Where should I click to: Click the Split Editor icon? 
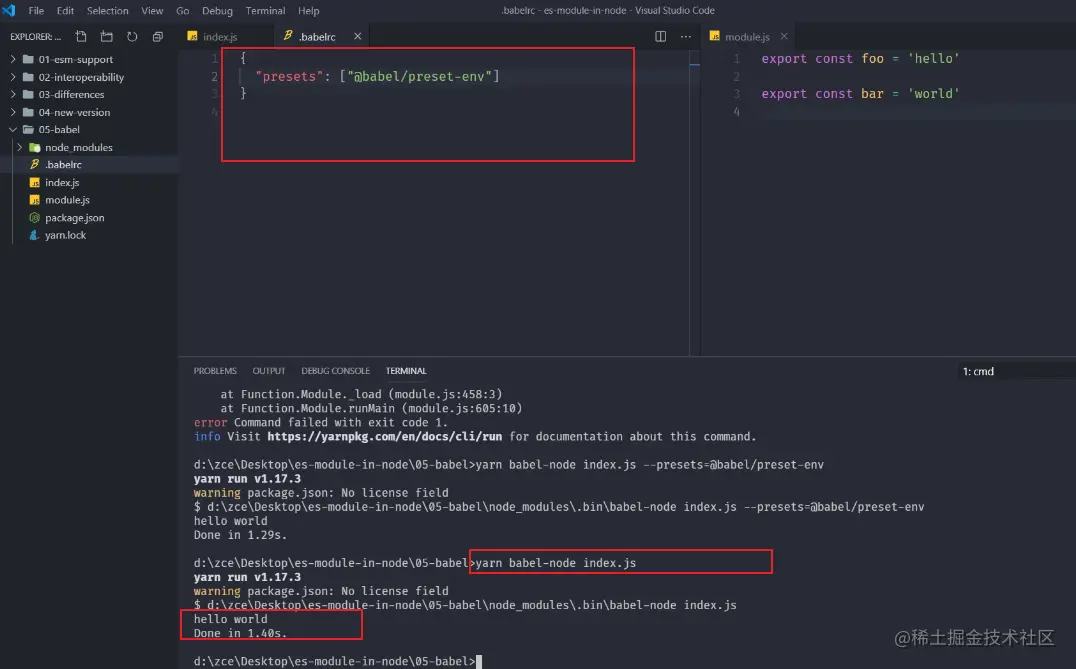point(660,36)
